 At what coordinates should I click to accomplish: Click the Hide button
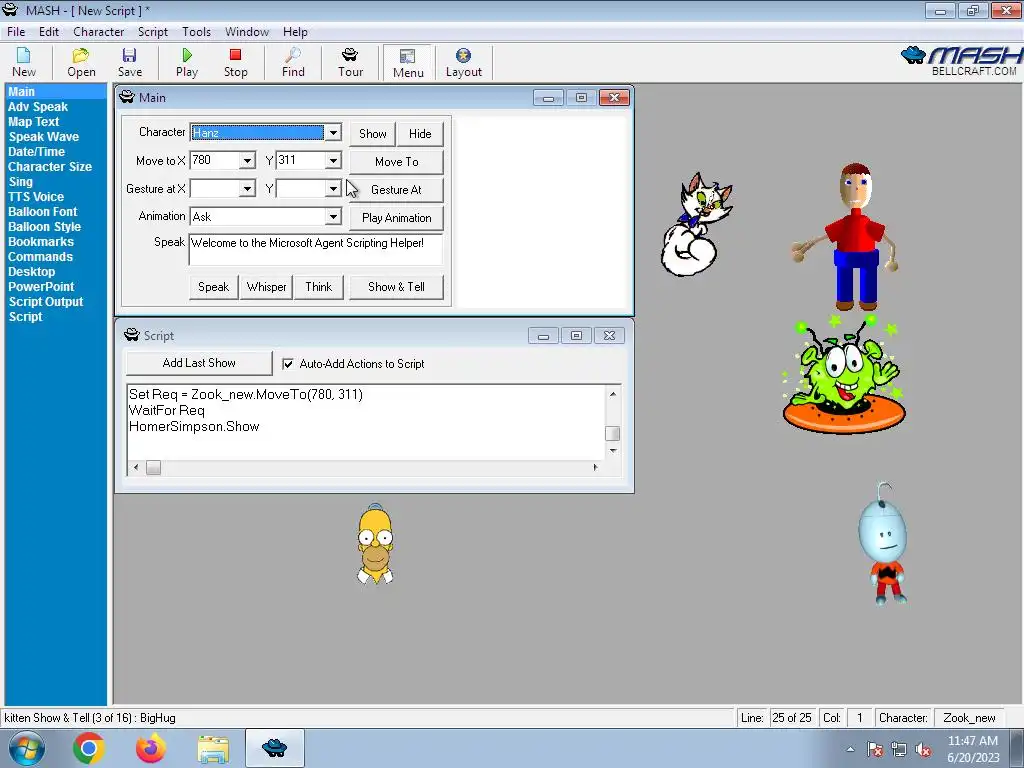[420, 134]
